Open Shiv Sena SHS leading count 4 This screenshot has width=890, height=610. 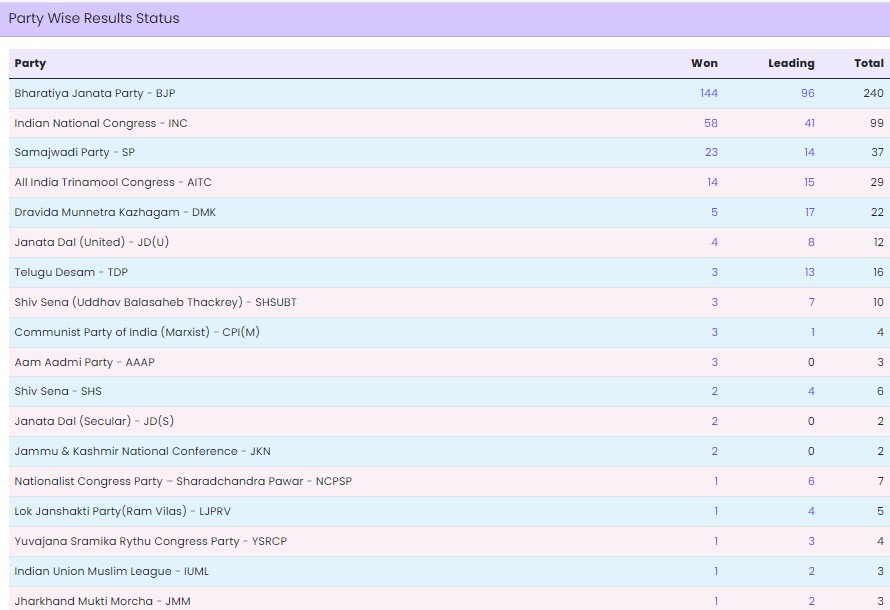tap(811, 391)
